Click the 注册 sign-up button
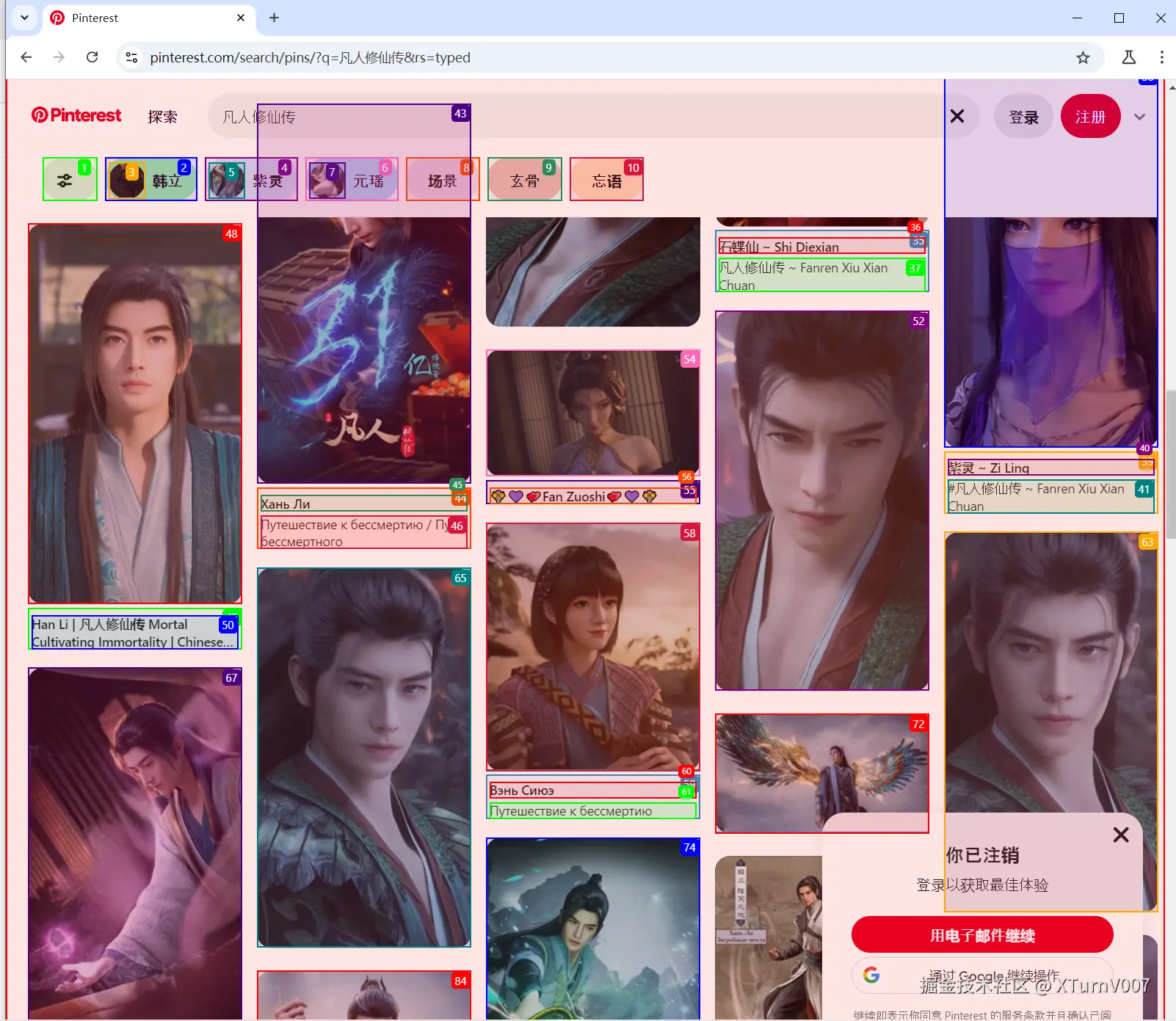1176x1021 pixels. [1090, 117]
